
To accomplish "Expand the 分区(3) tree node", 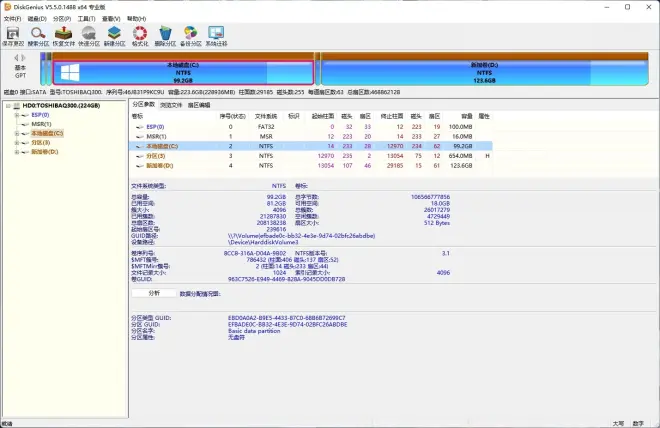I will (x=17, y=143).
